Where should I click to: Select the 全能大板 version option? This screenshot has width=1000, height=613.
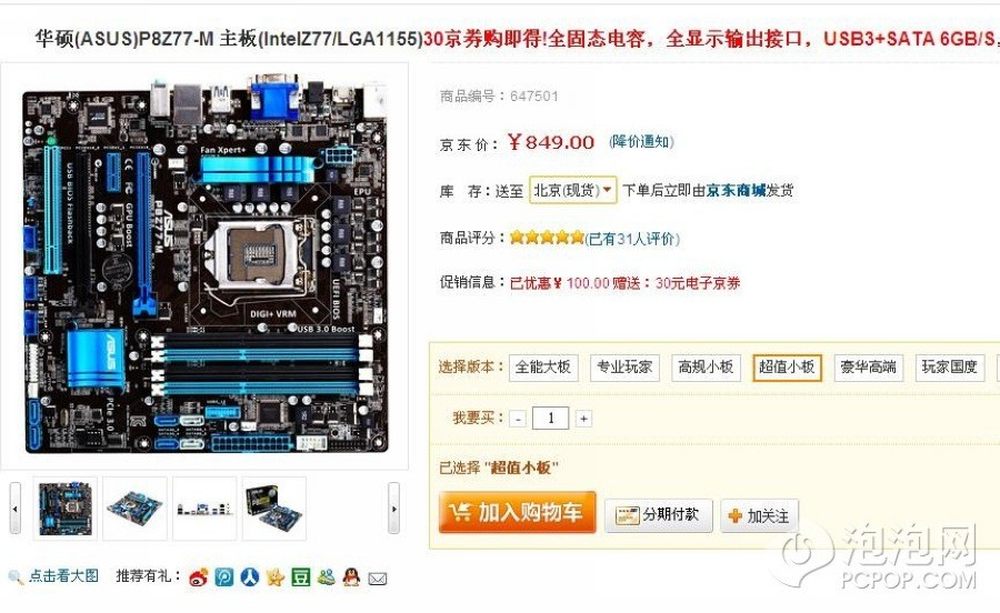(543, 367)
